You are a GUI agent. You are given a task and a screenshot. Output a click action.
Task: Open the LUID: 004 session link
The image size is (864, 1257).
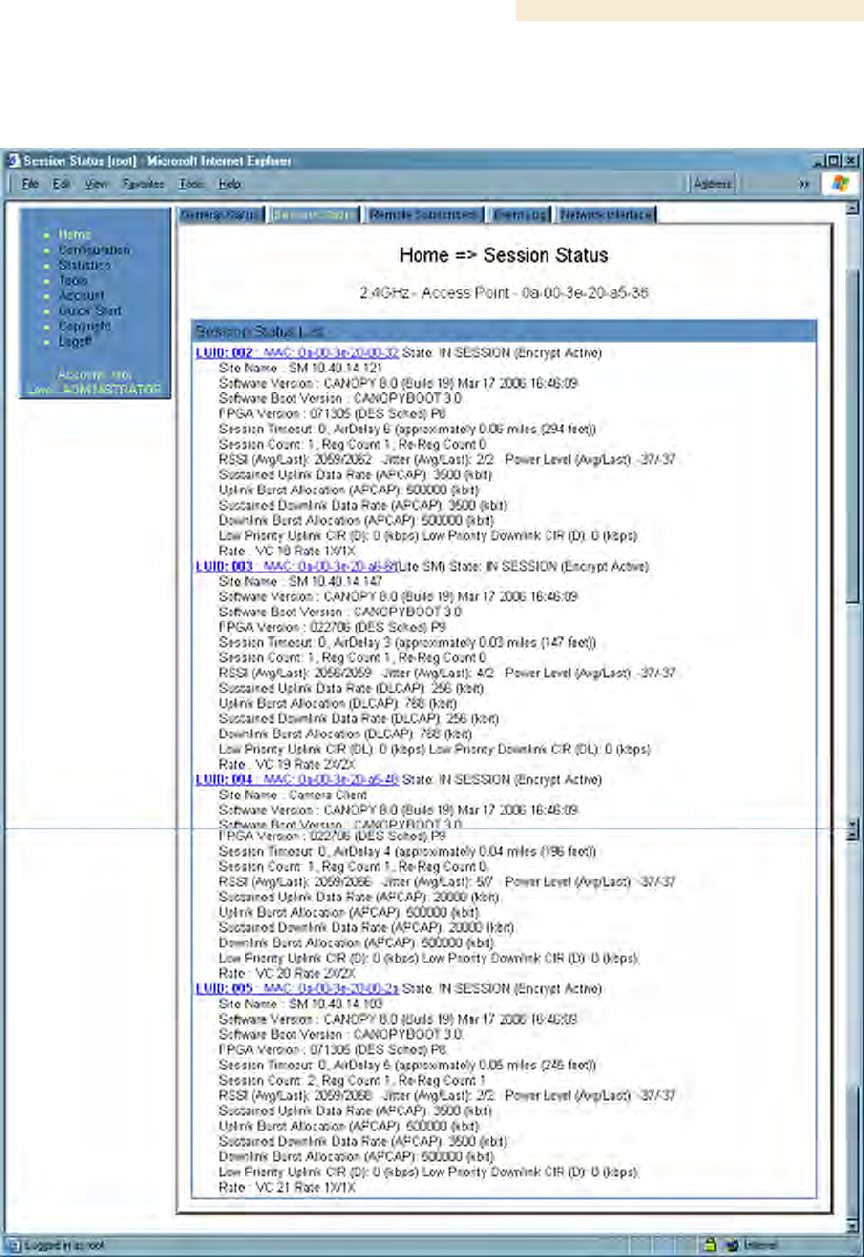point(297,778)
